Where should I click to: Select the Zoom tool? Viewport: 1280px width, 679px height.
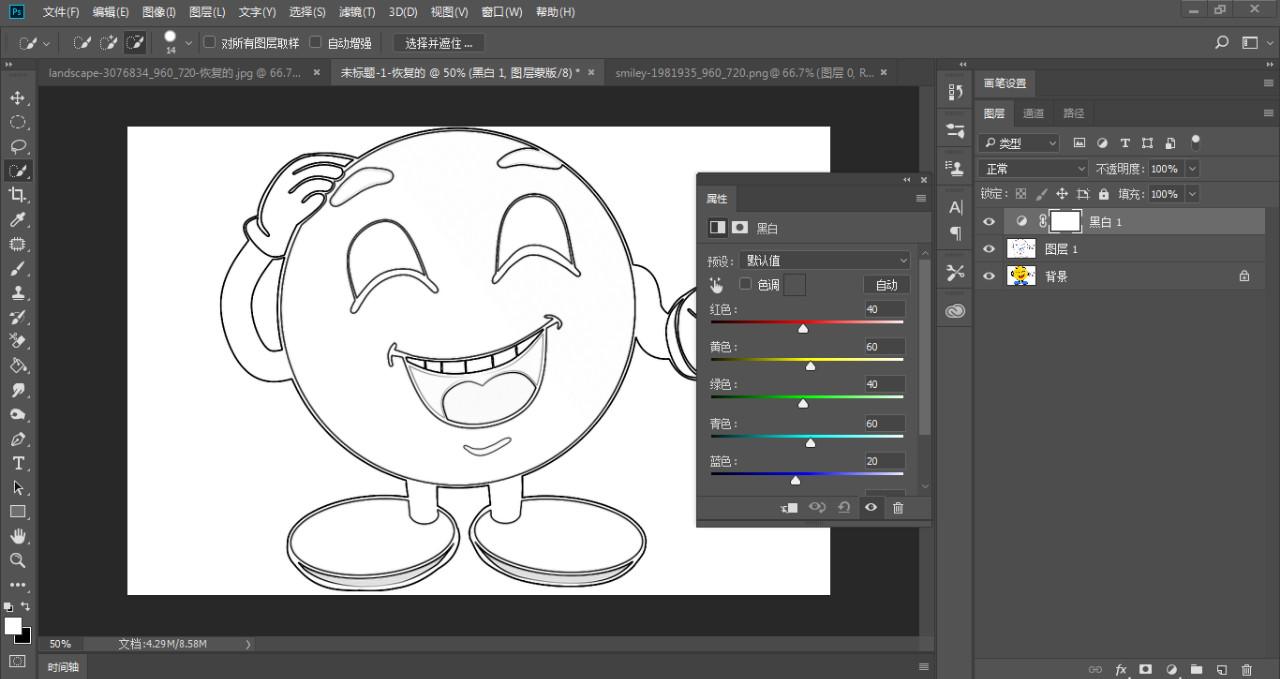(x=18, y=561)
